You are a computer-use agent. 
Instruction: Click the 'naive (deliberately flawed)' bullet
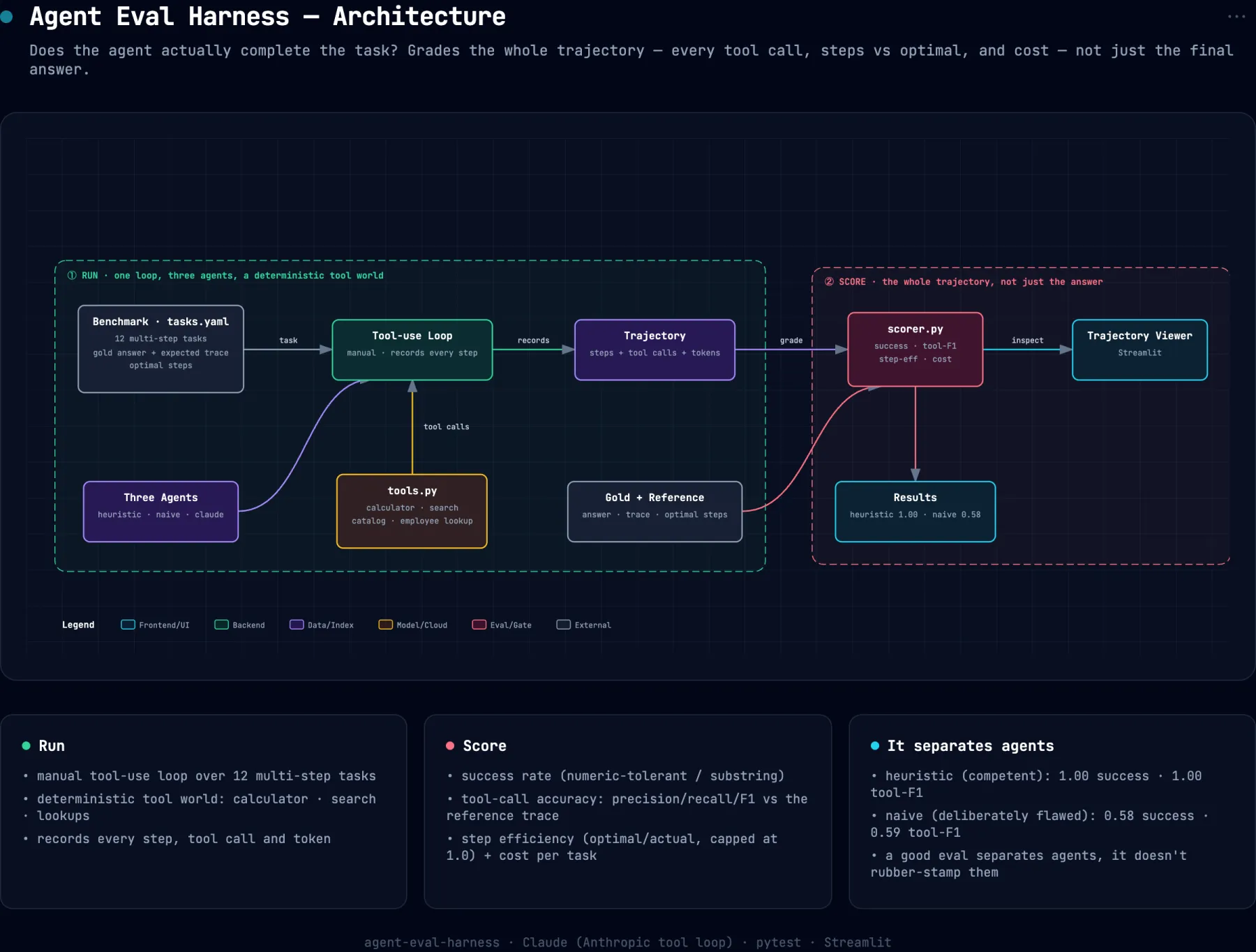tap(1039, 824)
